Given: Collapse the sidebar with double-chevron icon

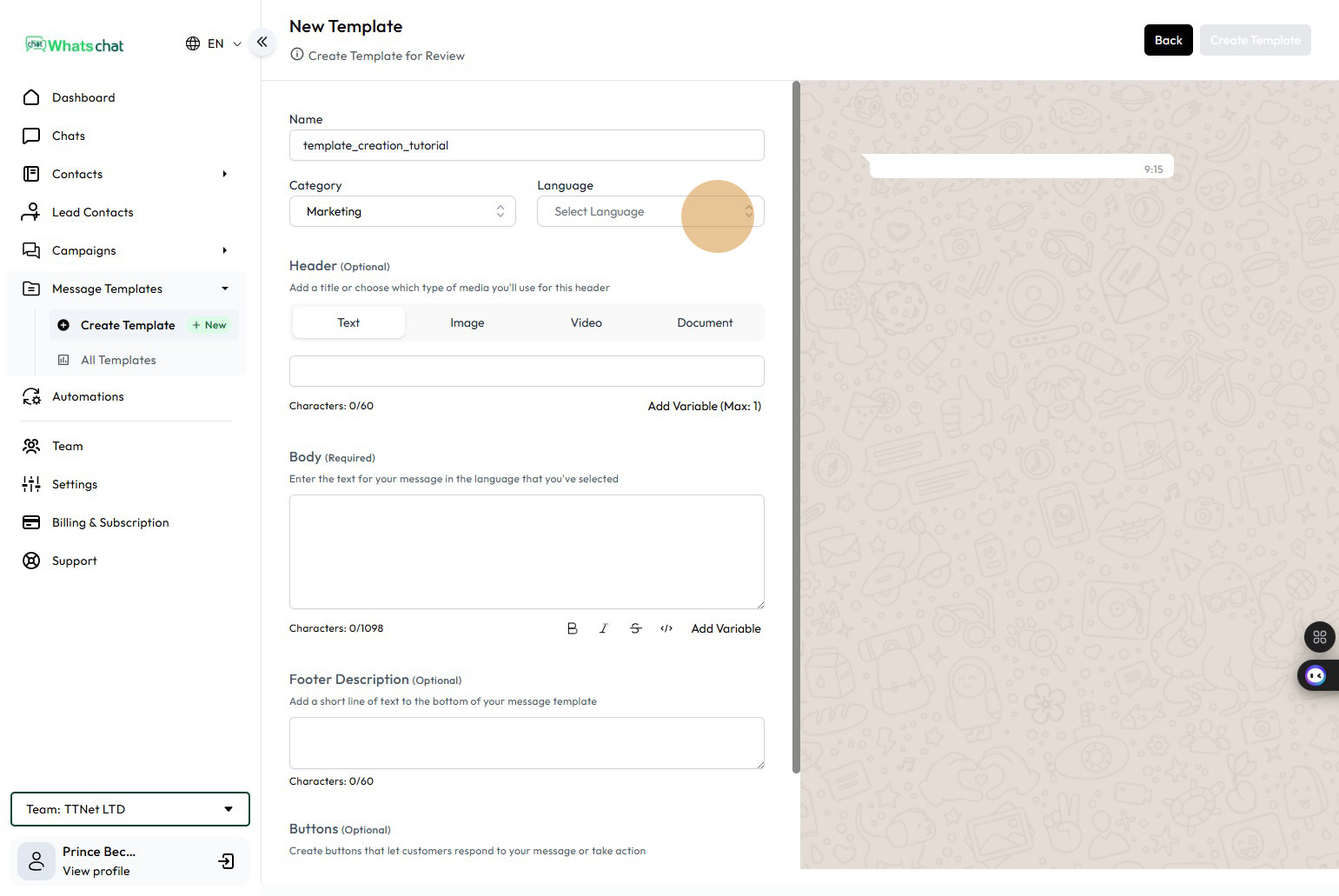Looking at the screenshot, I should click(262, 42).
